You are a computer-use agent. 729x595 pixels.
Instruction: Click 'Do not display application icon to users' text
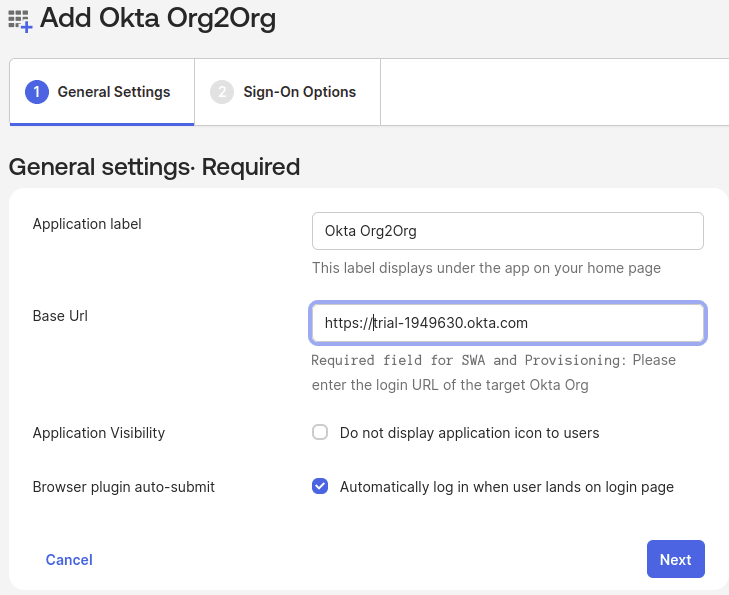click(x=470, y=433)
